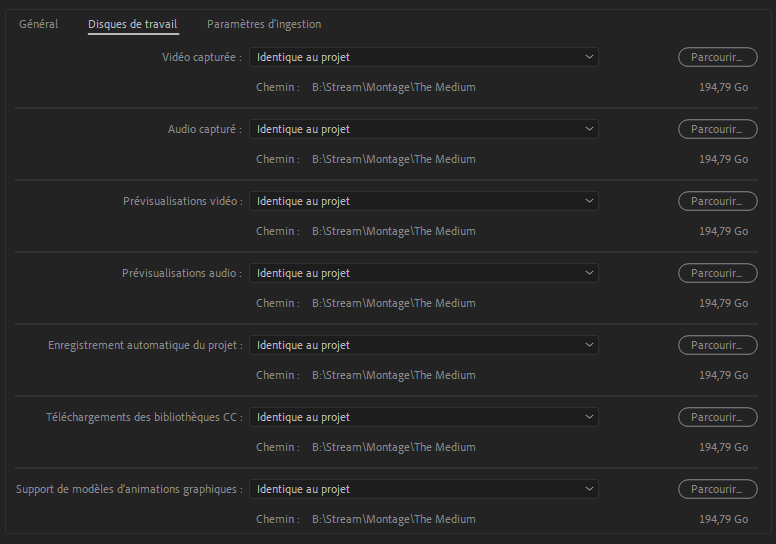776x544 pixels.
Task: Browse folder for Prévisualisations vidéo
Action: pos(718,201)
